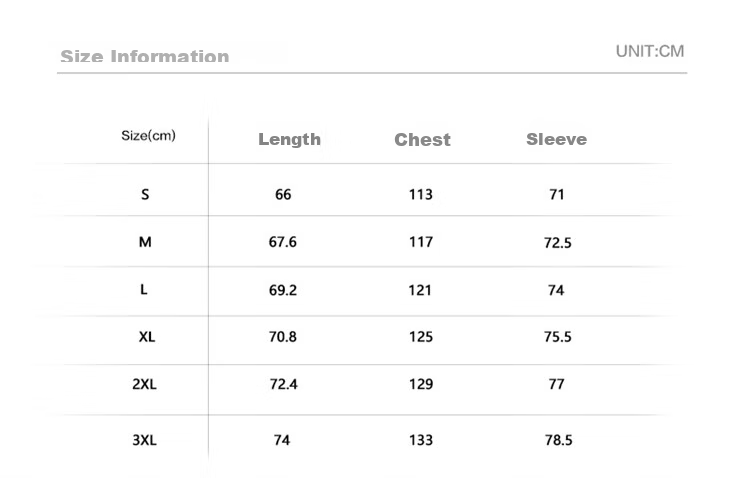750x478 pixels.
Task: Click the 2XL size row label
Action: (144, 384)
